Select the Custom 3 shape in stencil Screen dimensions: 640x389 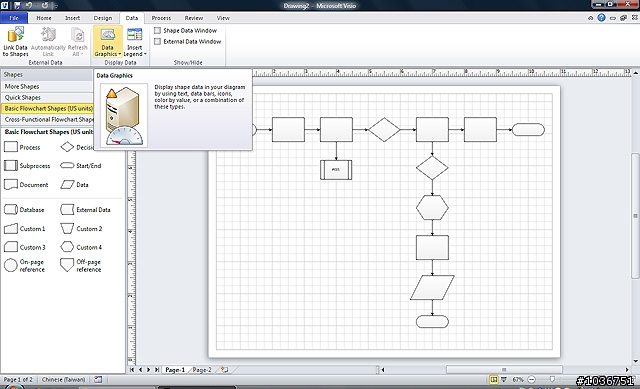tap(24, 247)
